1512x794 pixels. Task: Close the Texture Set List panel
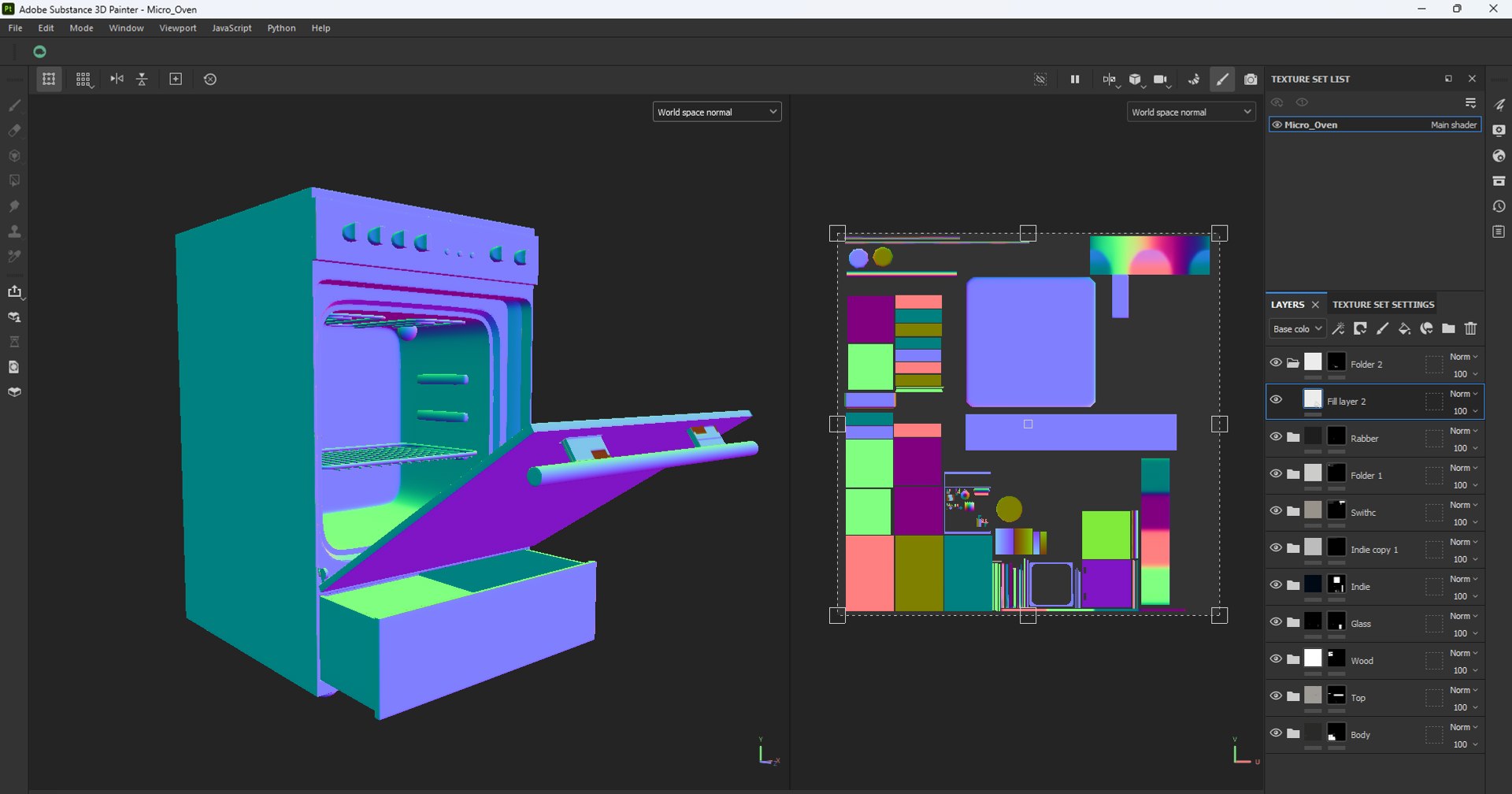1472,79
